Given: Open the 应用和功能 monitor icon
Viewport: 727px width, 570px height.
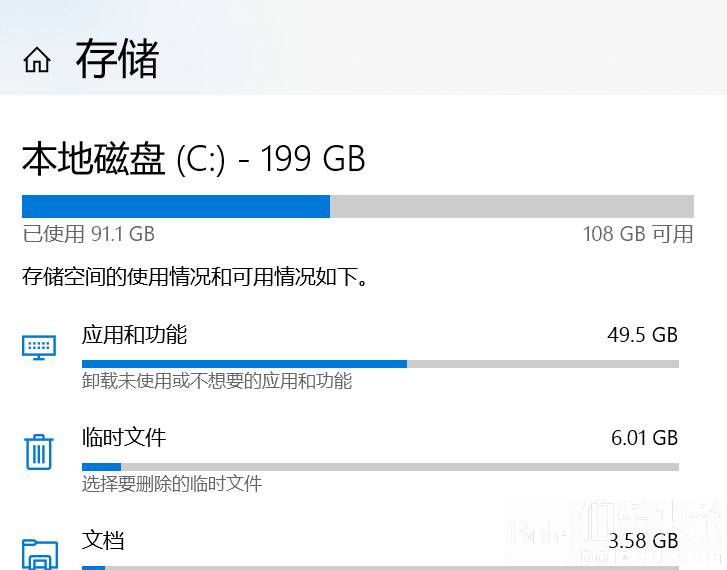Looking at the screenshot, I should click(39, 347).
